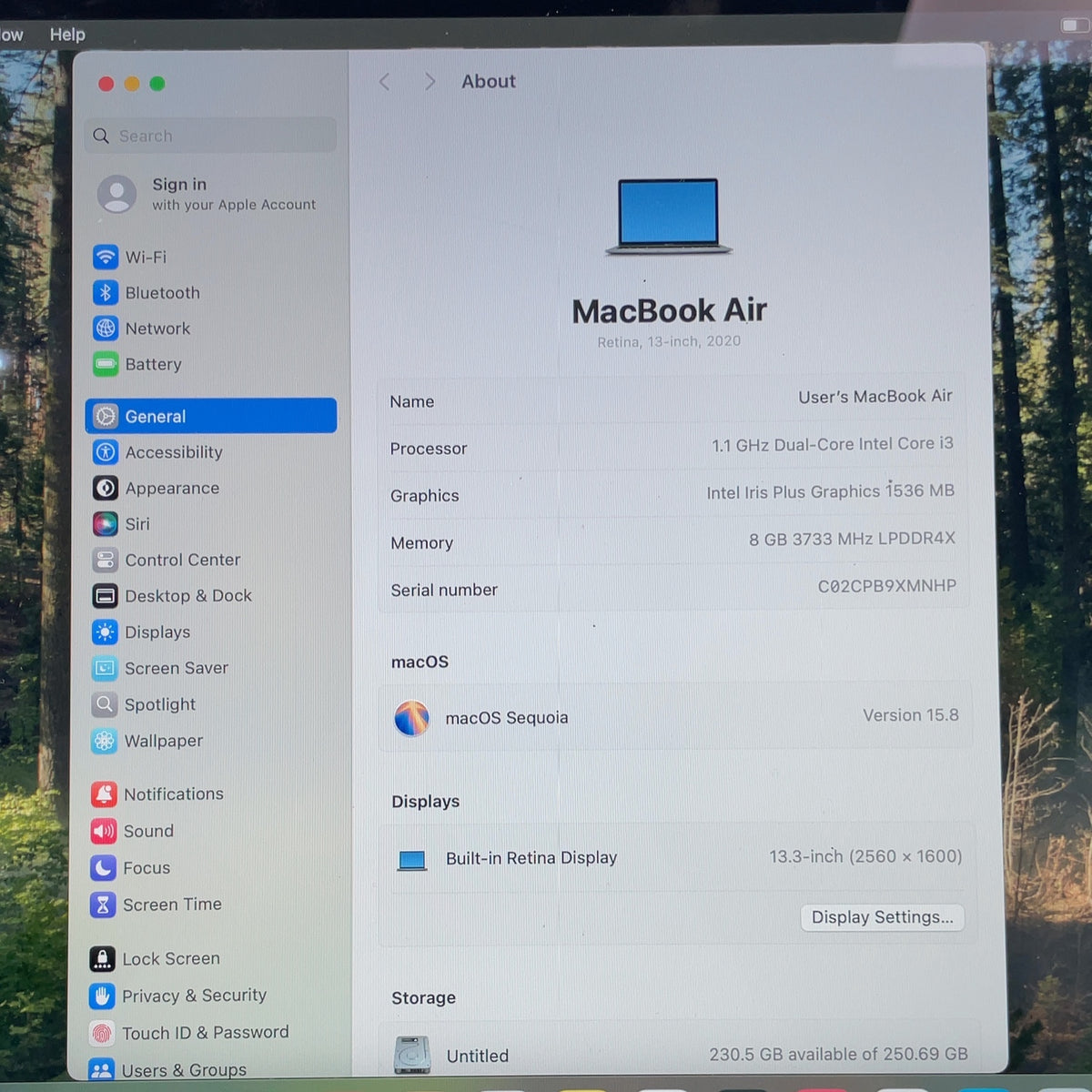Click the MacBook Air heading

click(x=669, y=310)
